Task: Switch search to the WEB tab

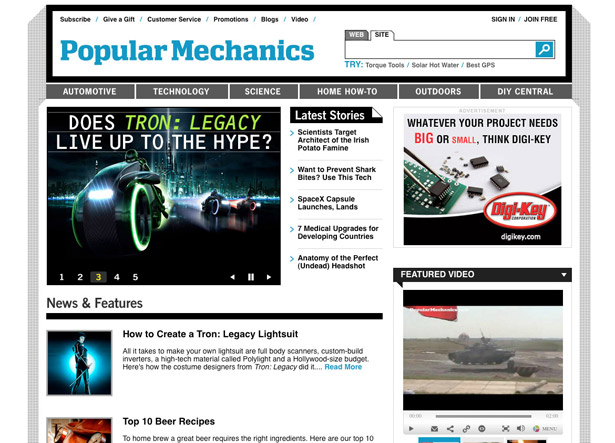Action: click(x=356, y=35)
